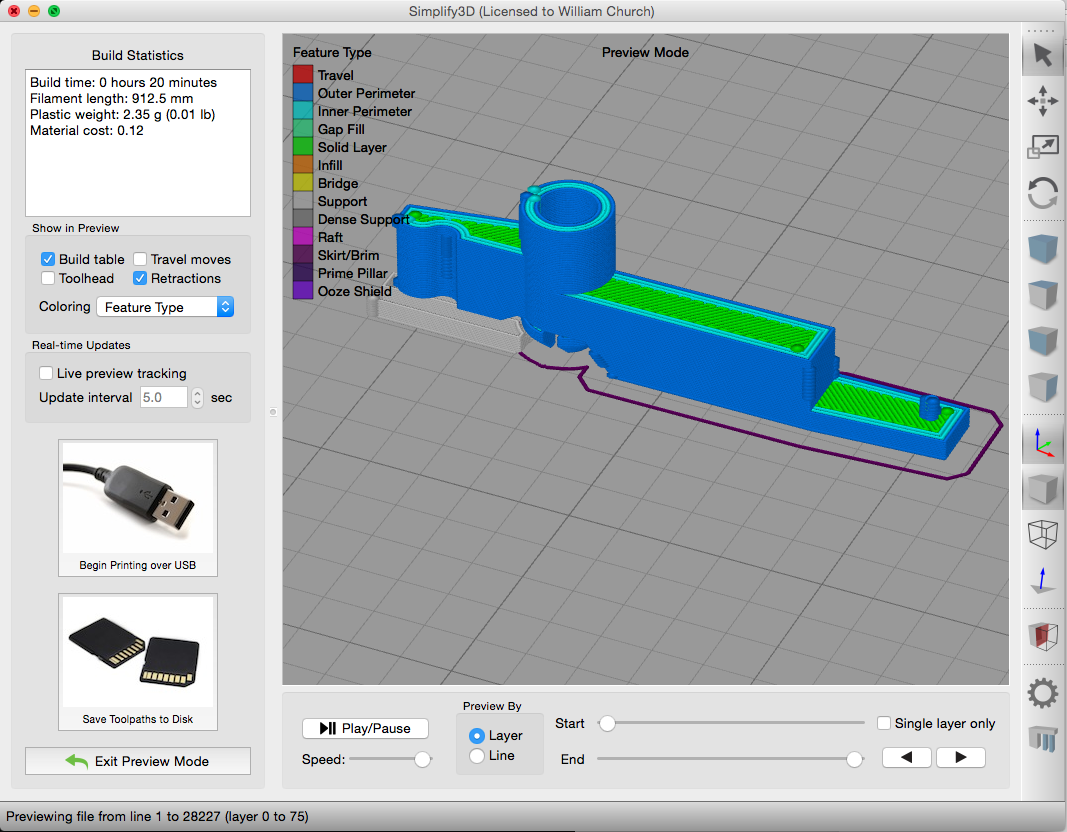Open the cross-section cube tool
The height and width of the screenshot is (832, 1067).
[x=1043, y=636]
